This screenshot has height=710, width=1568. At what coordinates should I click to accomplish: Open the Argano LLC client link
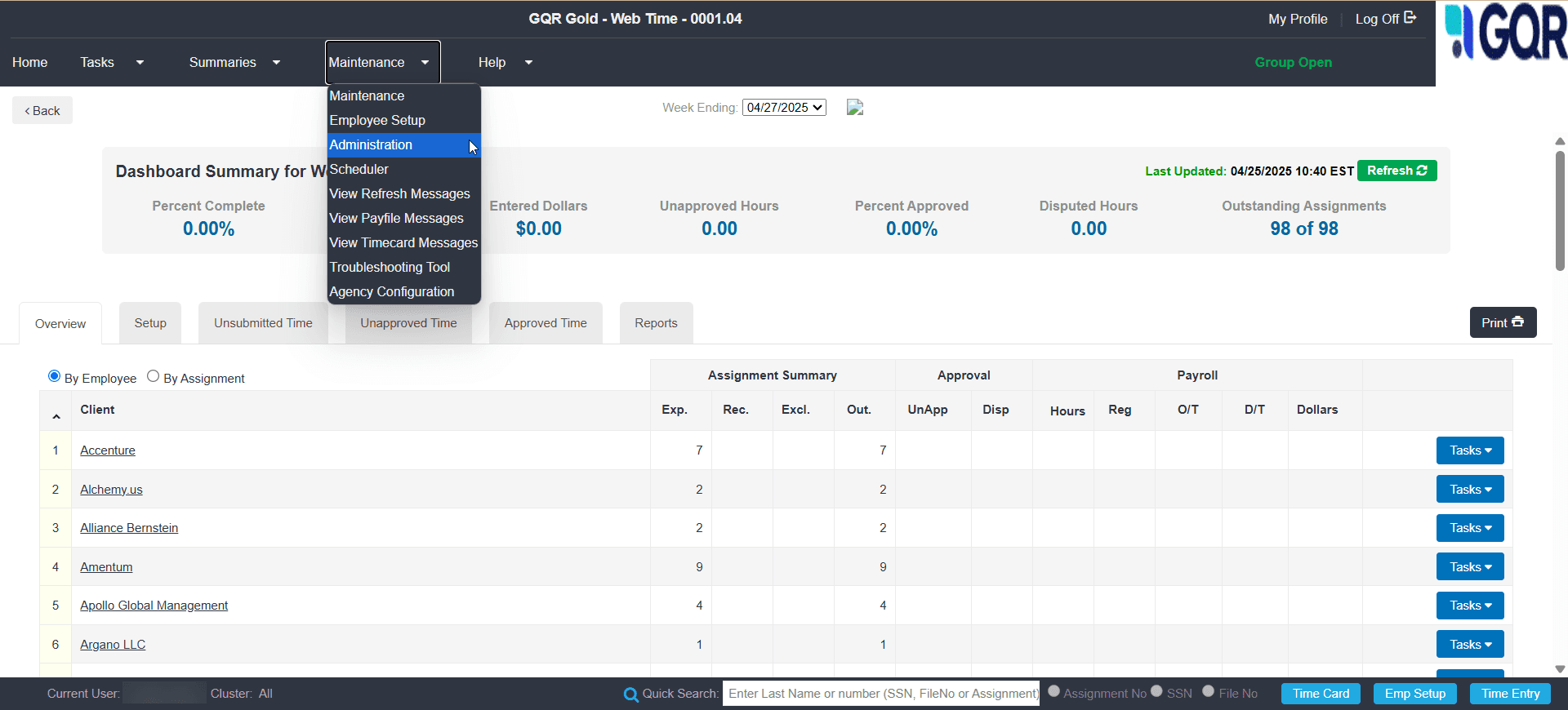click(x=113, y=645)
